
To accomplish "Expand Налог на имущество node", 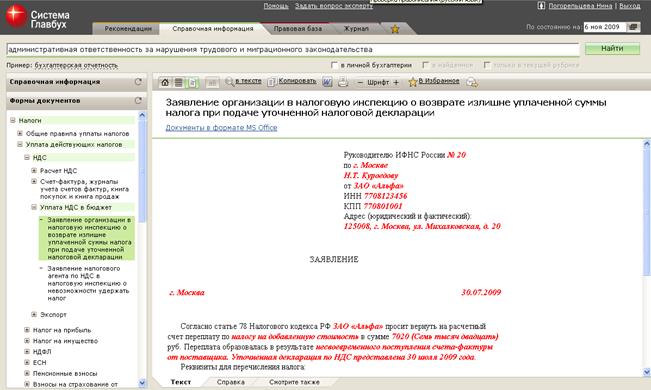I will pos(27,341).
